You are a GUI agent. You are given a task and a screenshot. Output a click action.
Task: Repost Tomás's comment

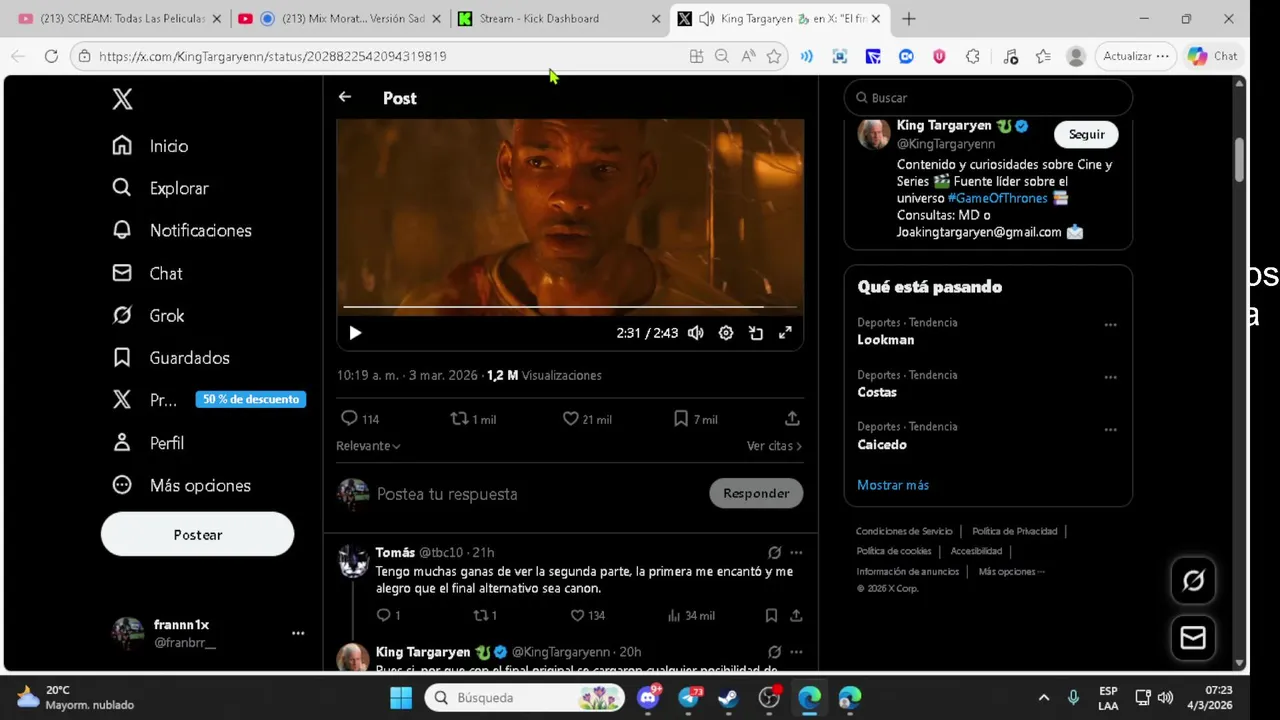click(485, 615)
